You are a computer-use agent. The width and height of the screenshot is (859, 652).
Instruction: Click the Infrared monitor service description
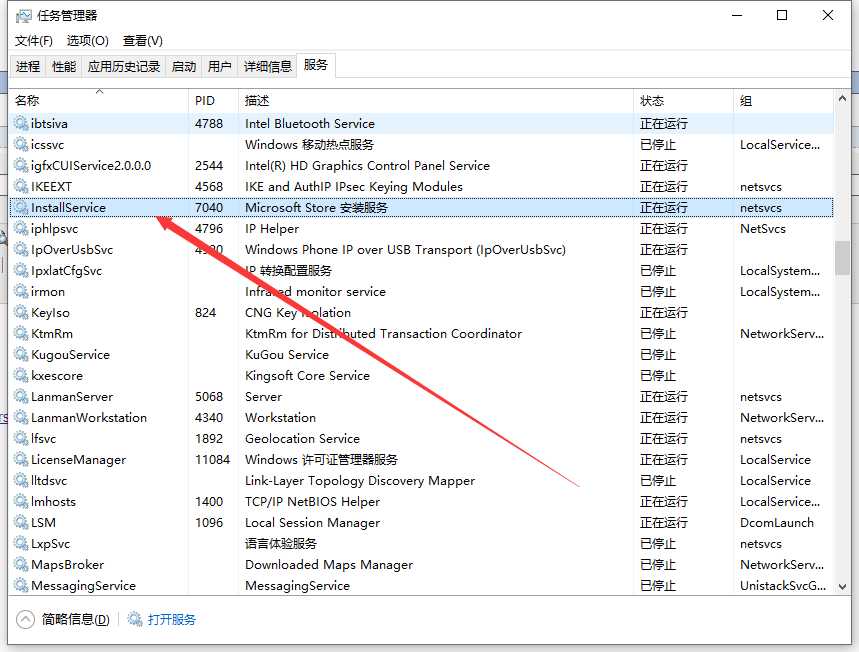(x=315, y=292)
